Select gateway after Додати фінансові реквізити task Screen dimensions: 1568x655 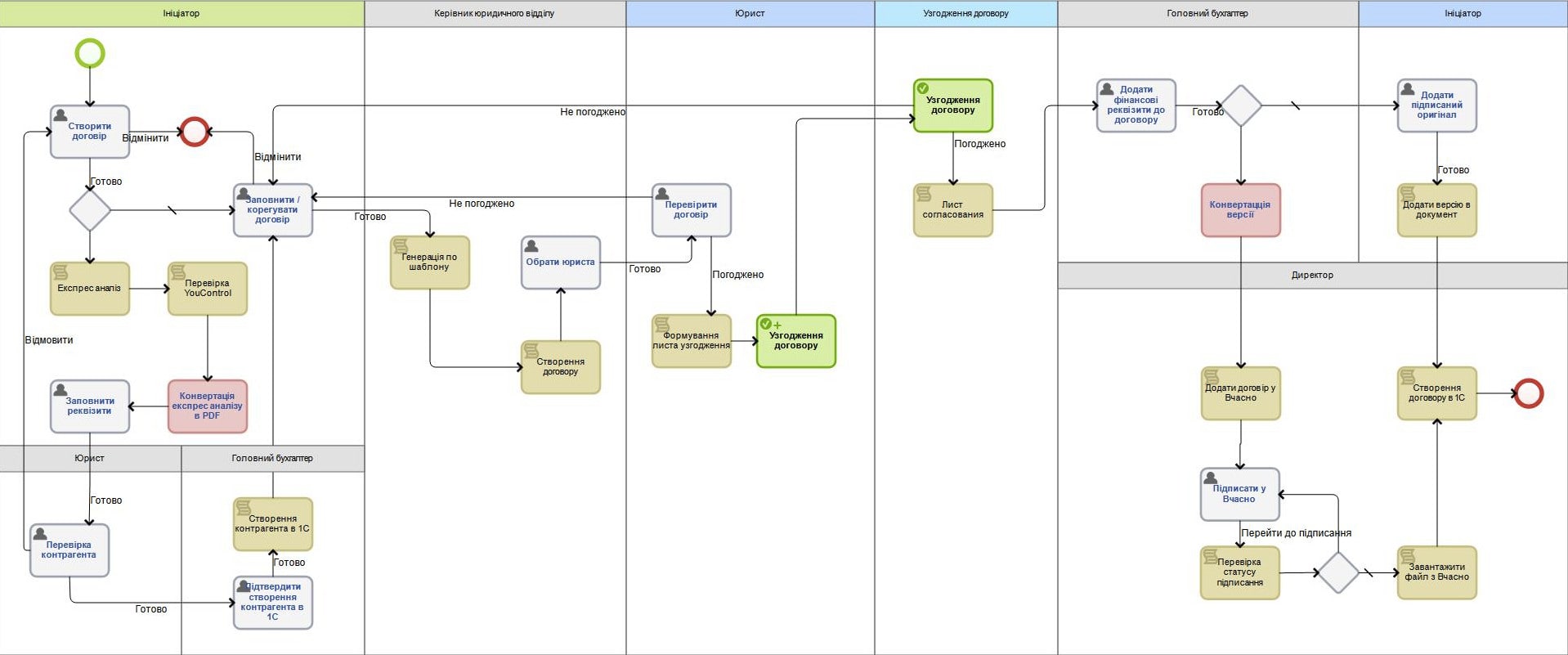pos(1241,105)
